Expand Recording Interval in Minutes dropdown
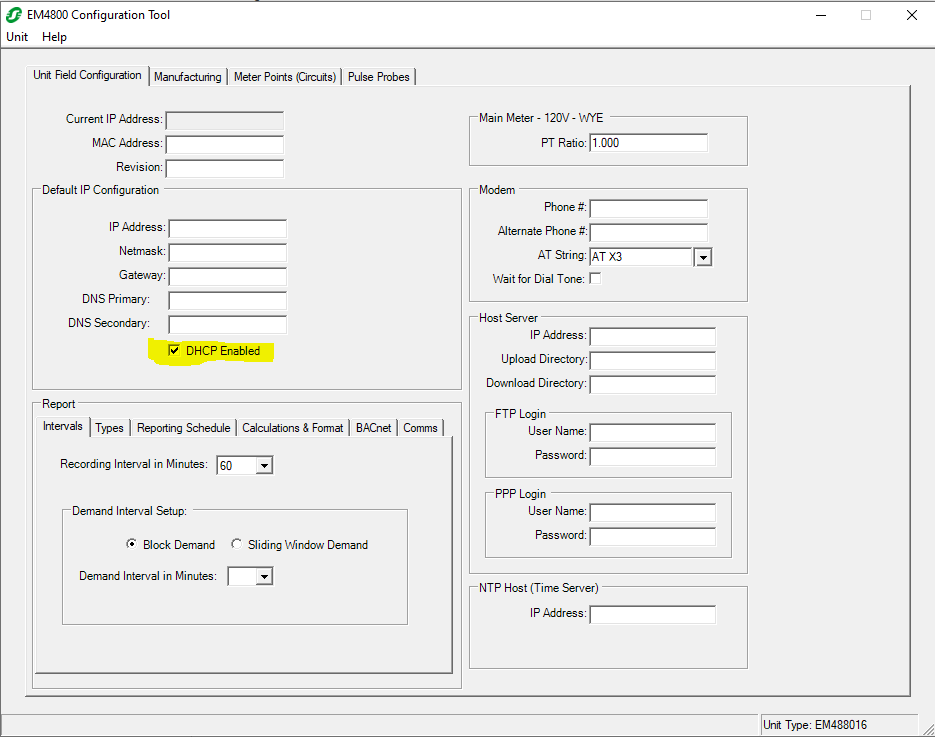The image size is (935, 737). click(x=264, y=465)
